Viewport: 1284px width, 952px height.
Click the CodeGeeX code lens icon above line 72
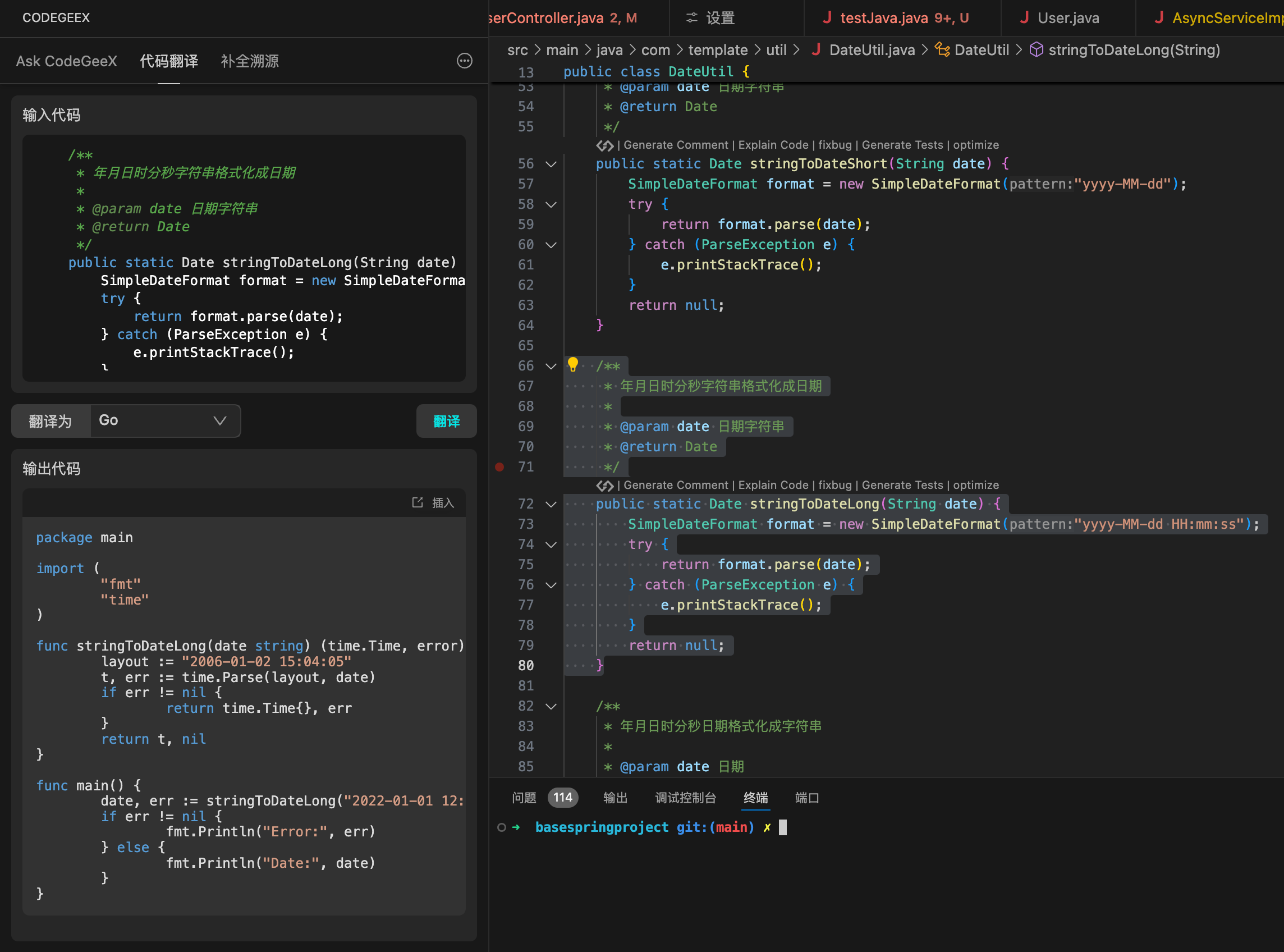point(605,485)
